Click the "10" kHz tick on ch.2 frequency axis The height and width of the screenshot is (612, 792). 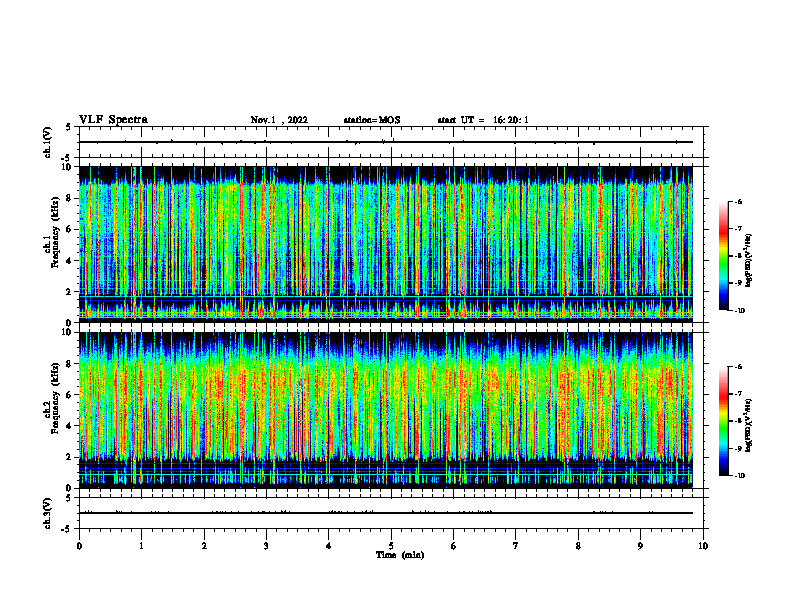click(68, 332)
